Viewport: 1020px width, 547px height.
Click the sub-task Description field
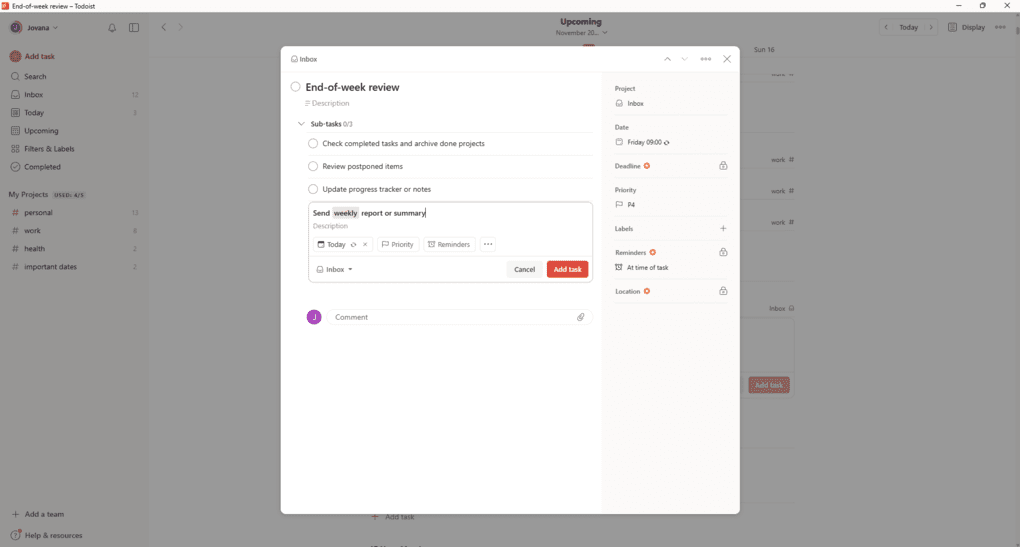point(330,226)
